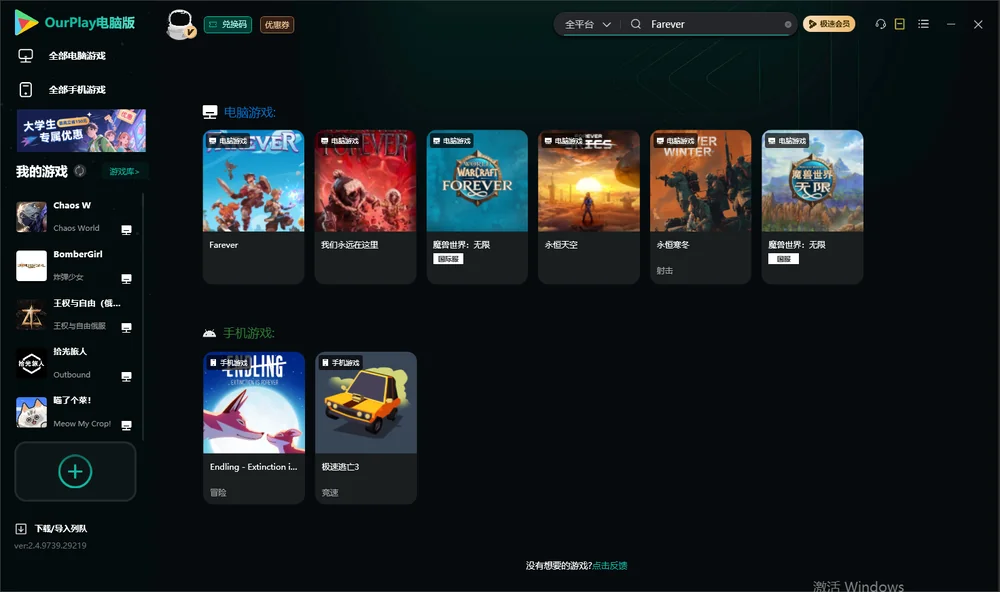Click the 国际服 tag on Warcraft card
The image size is (1000, 592).
coord(448,258)
